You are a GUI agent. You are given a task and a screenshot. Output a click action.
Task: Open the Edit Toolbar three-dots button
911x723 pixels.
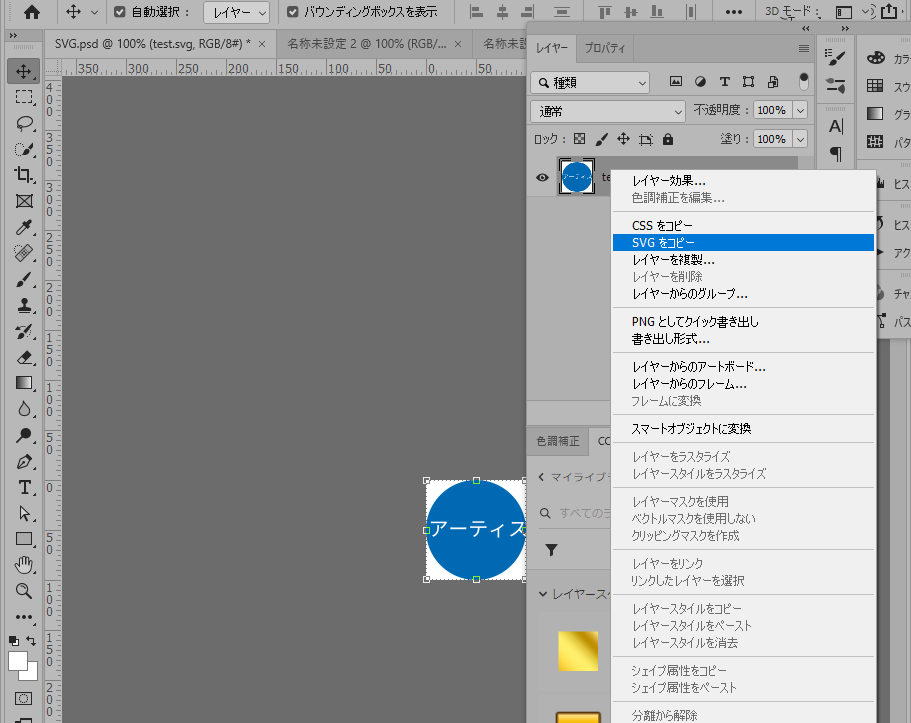23,617
